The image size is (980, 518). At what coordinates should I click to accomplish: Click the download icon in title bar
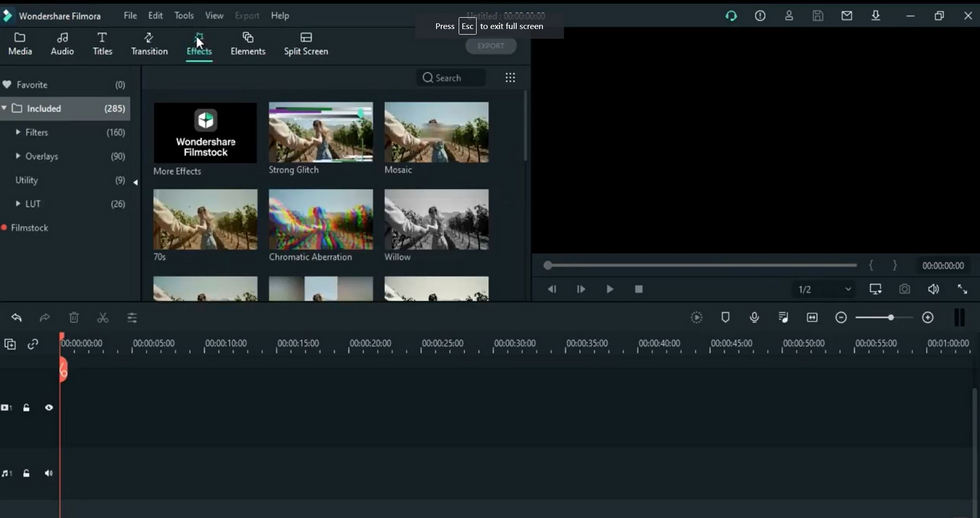876,16
